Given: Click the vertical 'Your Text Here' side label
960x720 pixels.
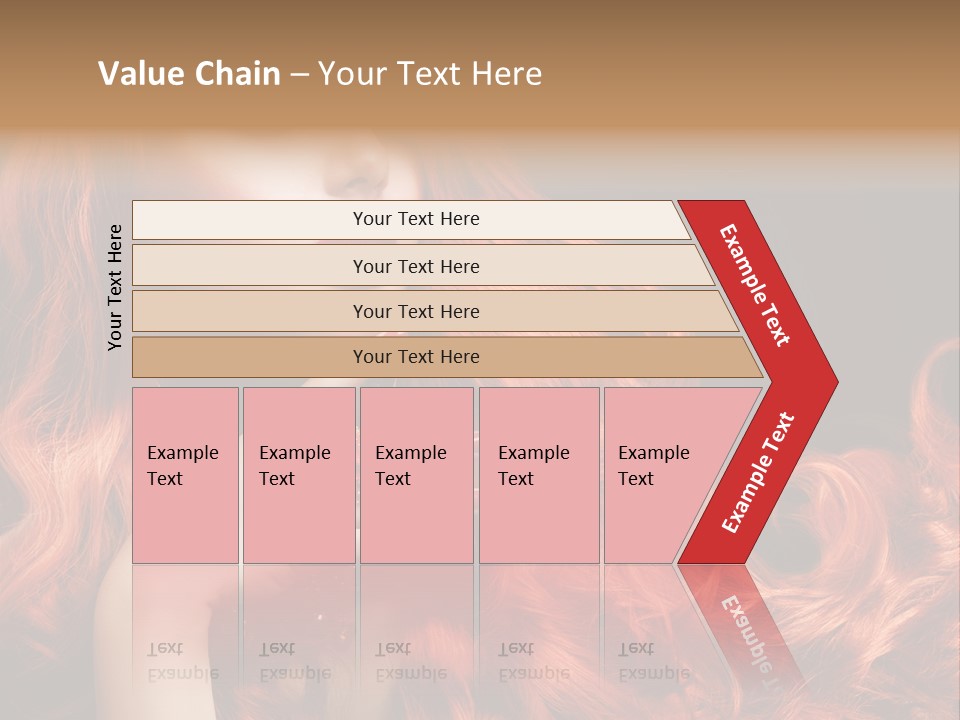Looking at the screenshot, I should [x=115, y=287].
